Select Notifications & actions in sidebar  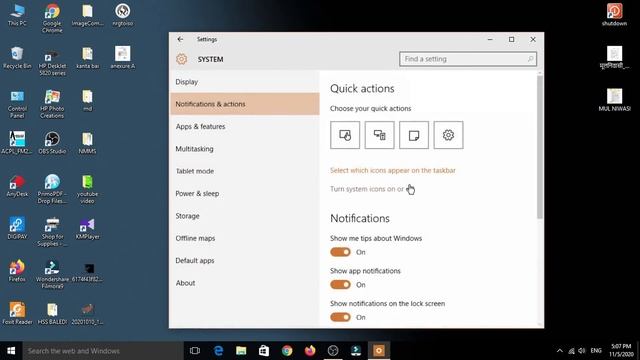tap(244, 104)
